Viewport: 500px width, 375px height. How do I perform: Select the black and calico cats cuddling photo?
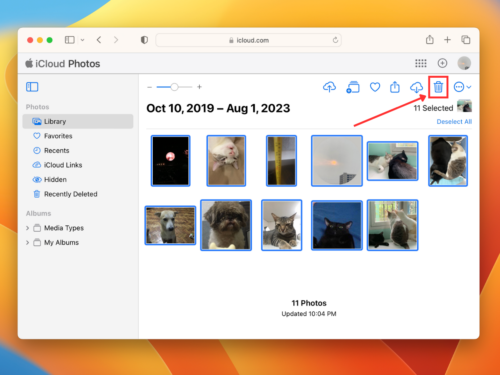(x=448, y=161)
